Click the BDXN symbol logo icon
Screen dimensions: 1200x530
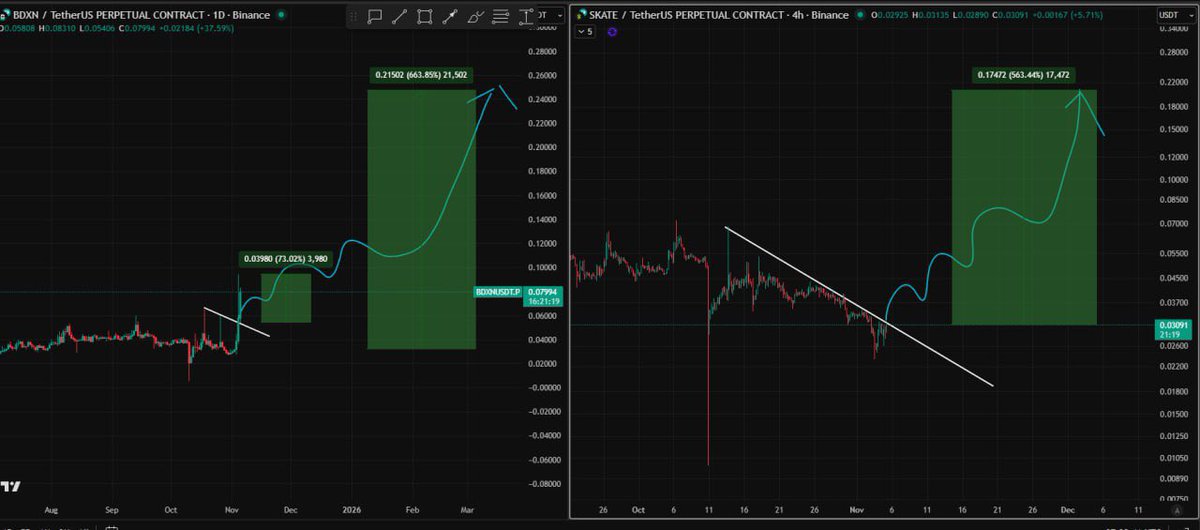[x=5, y=15]
